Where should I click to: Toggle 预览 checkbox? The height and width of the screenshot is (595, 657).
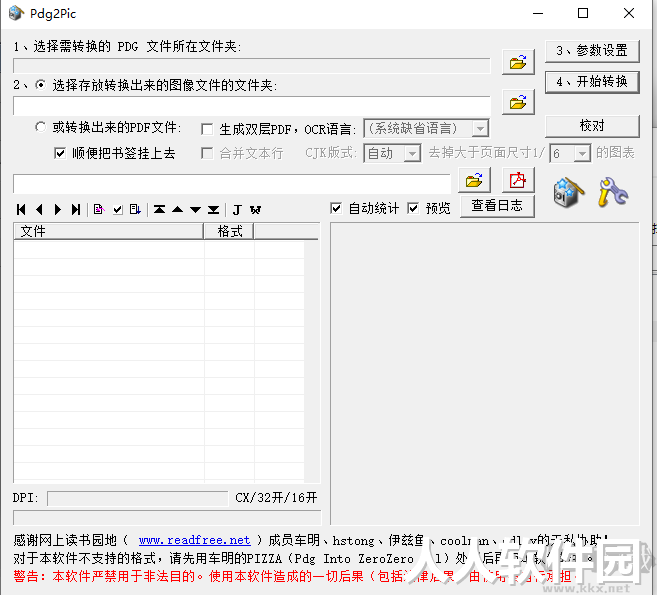[413, 208]
